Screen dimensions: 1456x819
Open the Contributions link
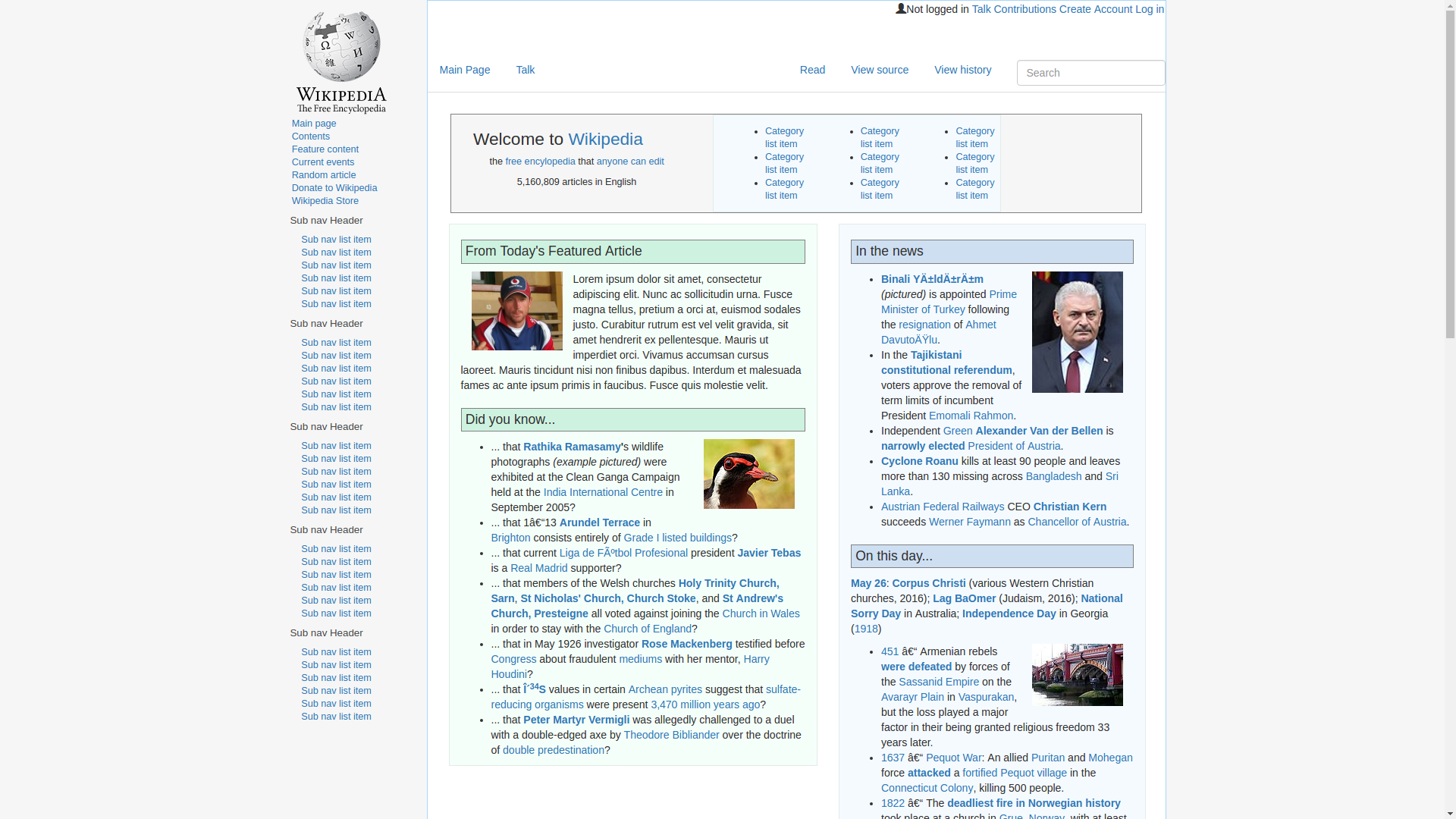pyautogui.click(x=1025, y=9)
